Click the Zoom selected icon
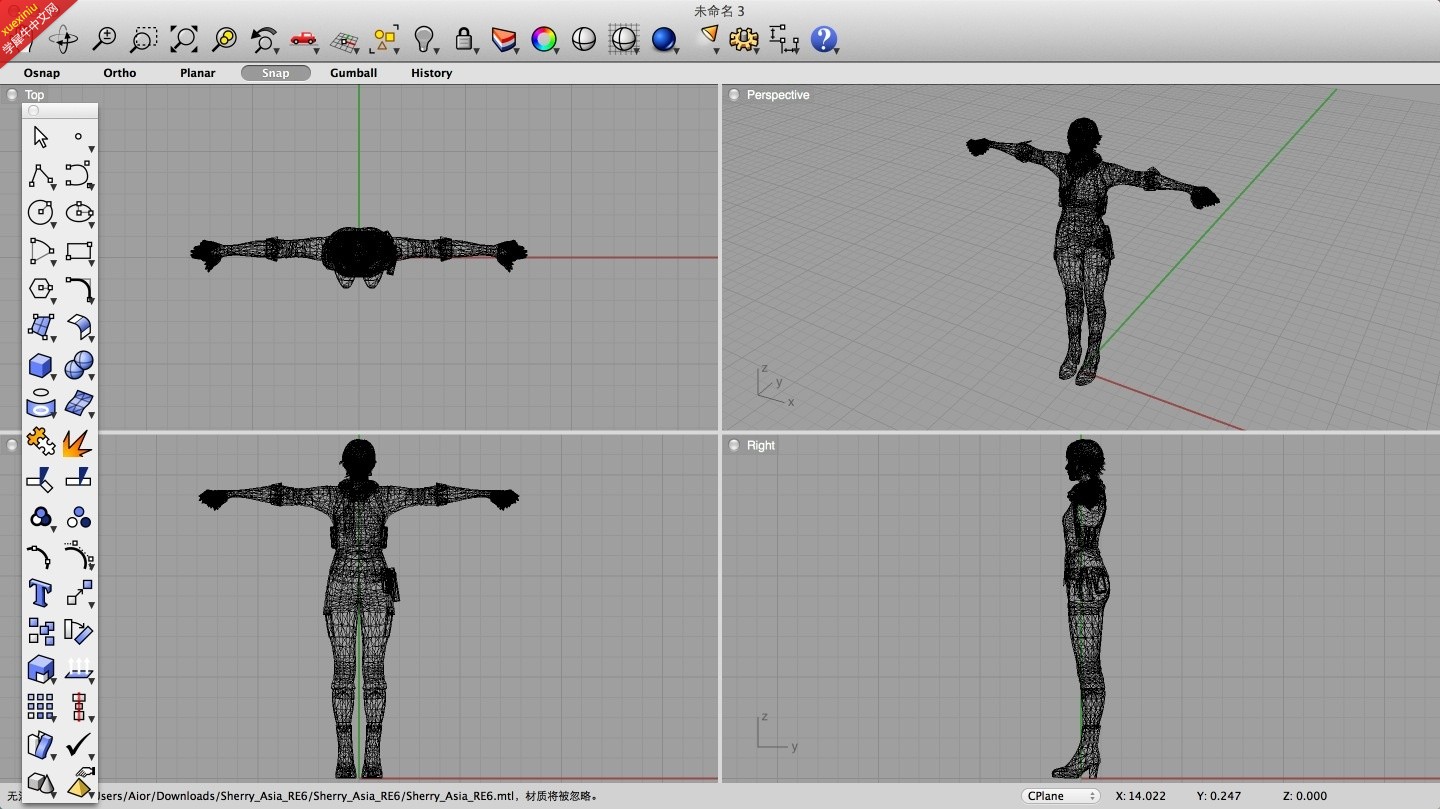The width and height of the screenshot is (1440, 809). (224, 39)
